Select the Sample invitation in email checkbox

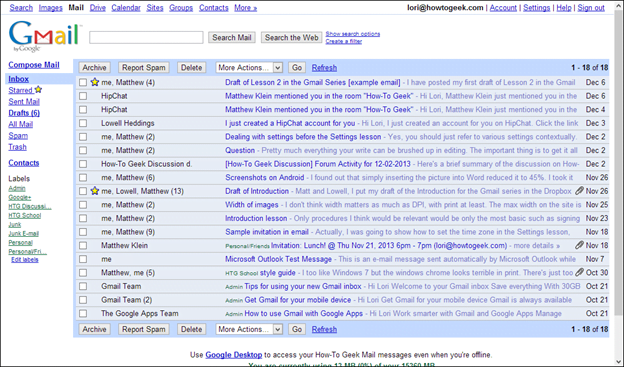[83, 232]
